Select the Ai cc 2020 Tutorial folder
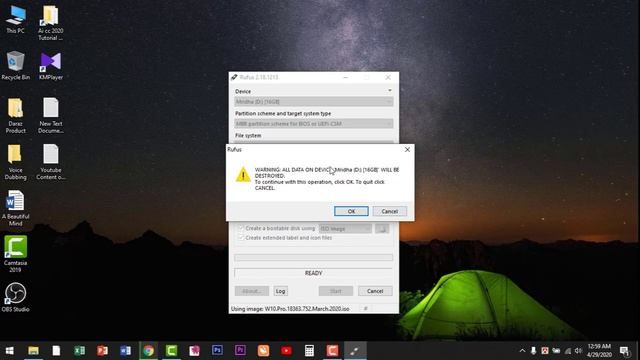Screen dimensions: 640x360 pos(51,23)
